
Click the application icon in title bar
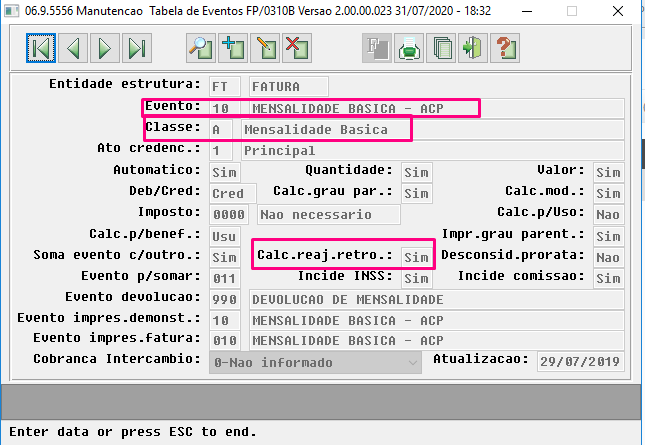coord(11,11)
